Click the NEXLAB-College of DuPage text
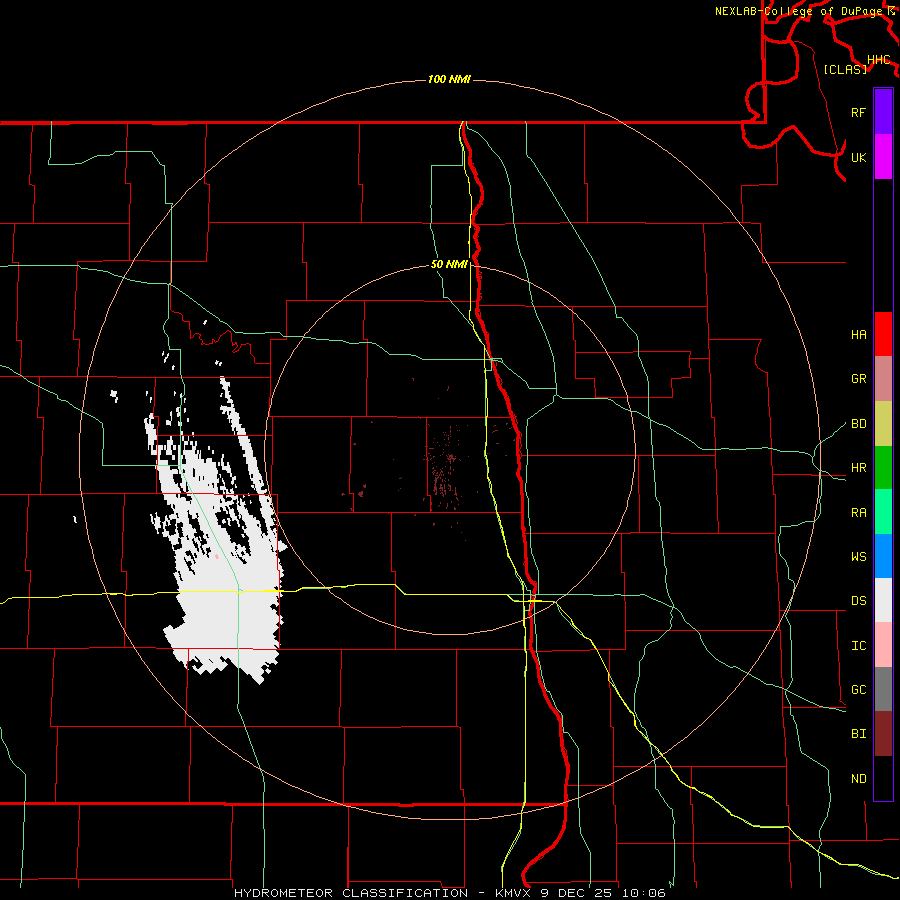The image size is (900, 900). (x=798, y=11)
